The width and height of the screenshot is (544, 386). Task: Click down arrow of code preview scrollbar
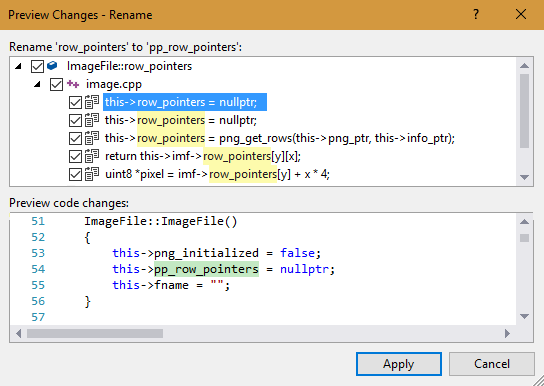coord(525,316)
